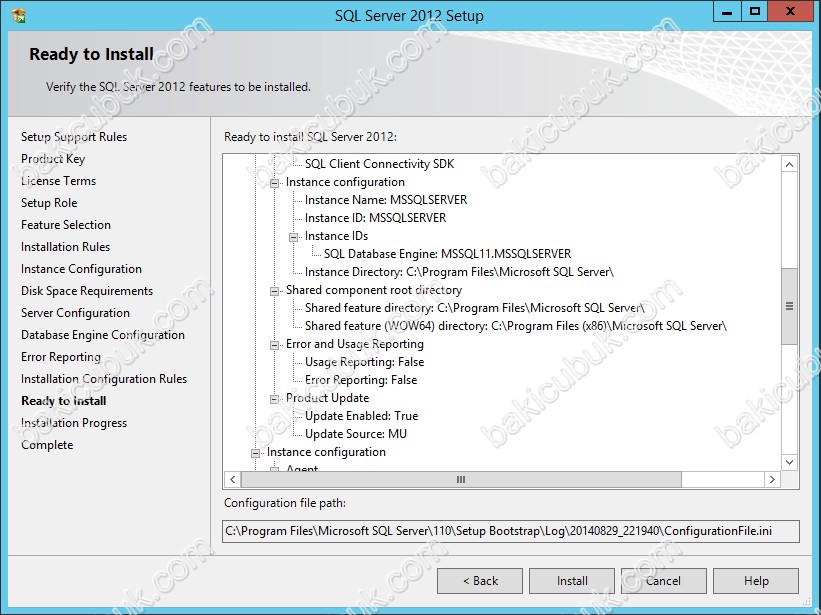Open Help for the setup

[756, 581]
